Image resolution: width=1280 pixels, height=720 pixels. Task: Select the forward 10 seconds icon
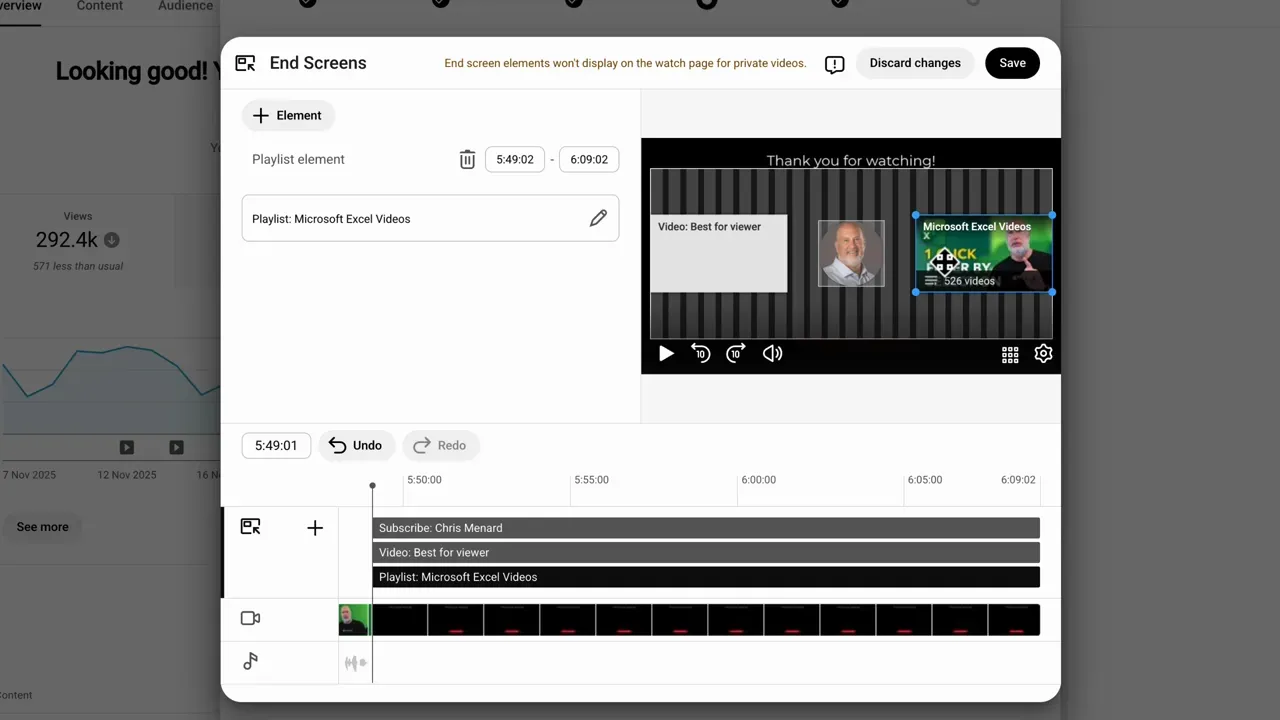[x=735, y=353]
